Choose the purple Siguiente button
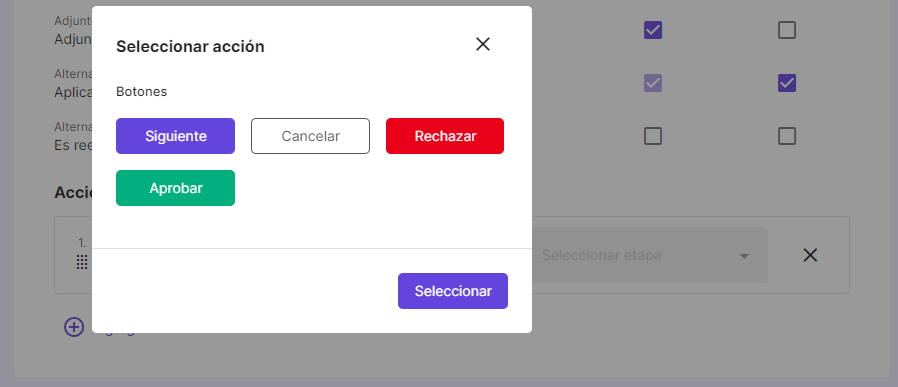 coord(175,136)
